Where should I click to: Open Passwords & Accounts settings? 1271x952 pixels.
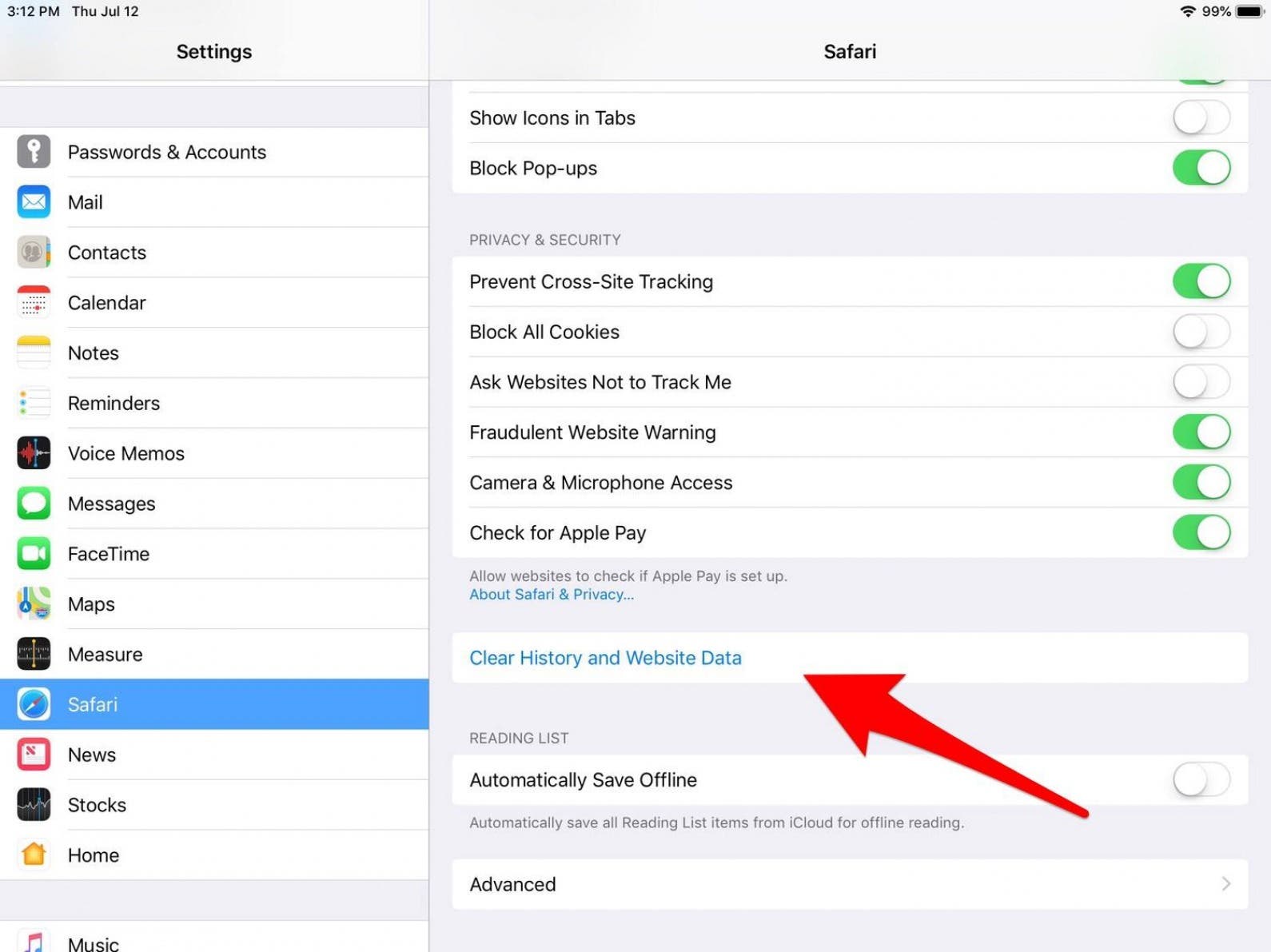(167, 152)
